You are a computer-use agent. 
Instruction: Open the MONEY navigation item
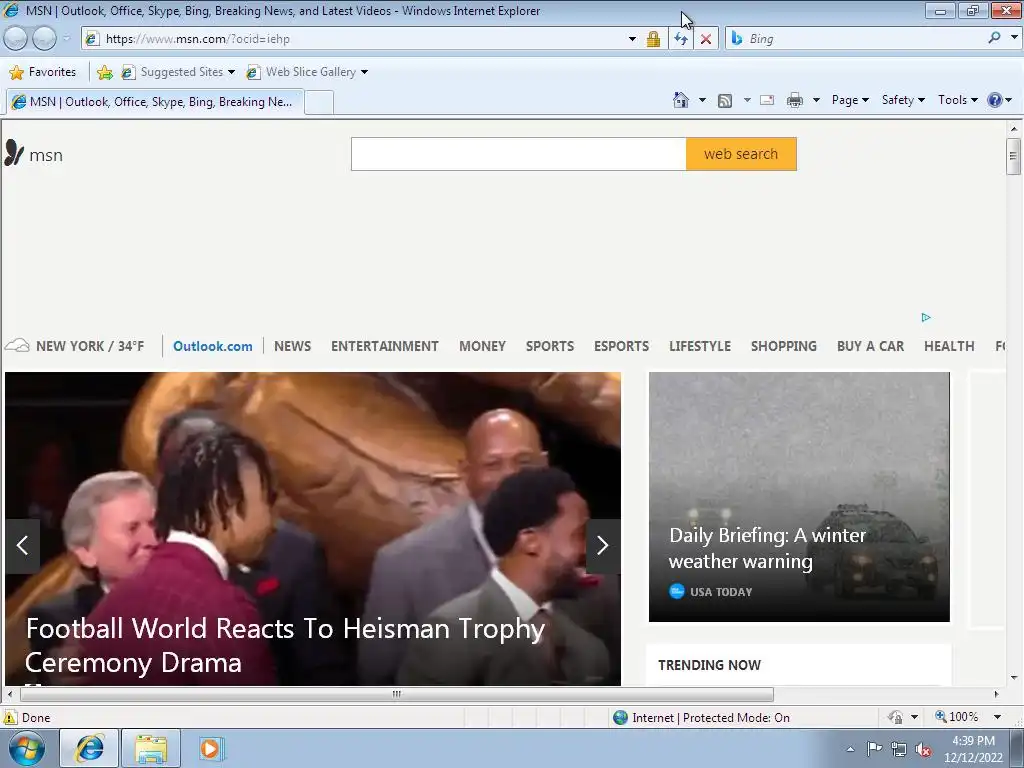tap(482, 346)
